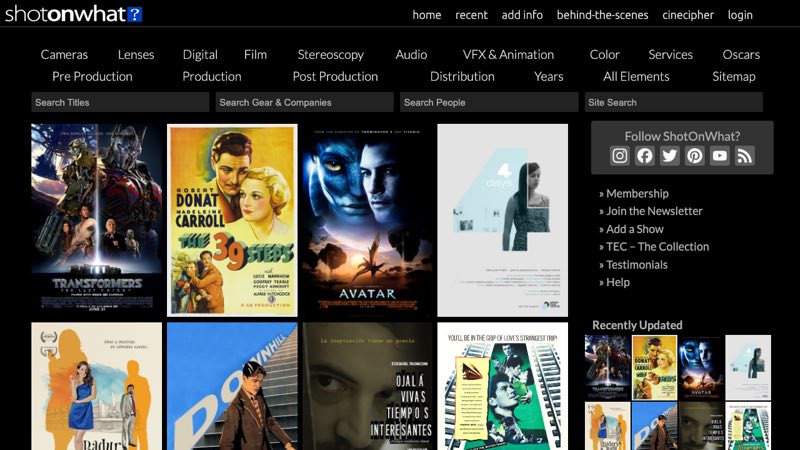Open Avatar thumbnail in Recently Updated
Viewport: 800px width, 450px height.
click(x=701, y=367)
